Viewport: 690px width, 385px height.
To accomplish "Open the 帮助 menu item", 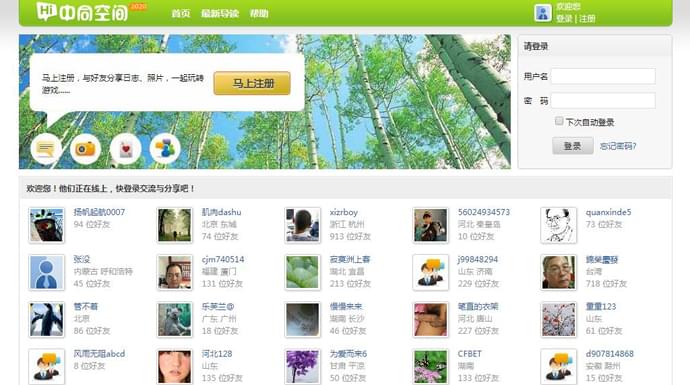I will [259, 14].
